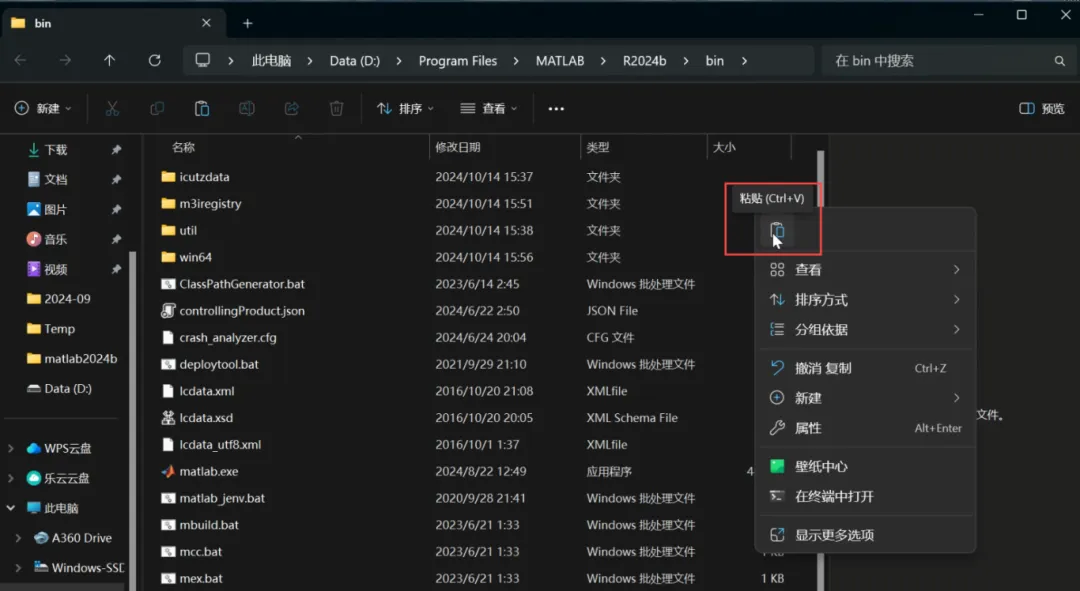Select the matlab.exe file
The height and width of the screenshot is (591, 1080).
209,471
